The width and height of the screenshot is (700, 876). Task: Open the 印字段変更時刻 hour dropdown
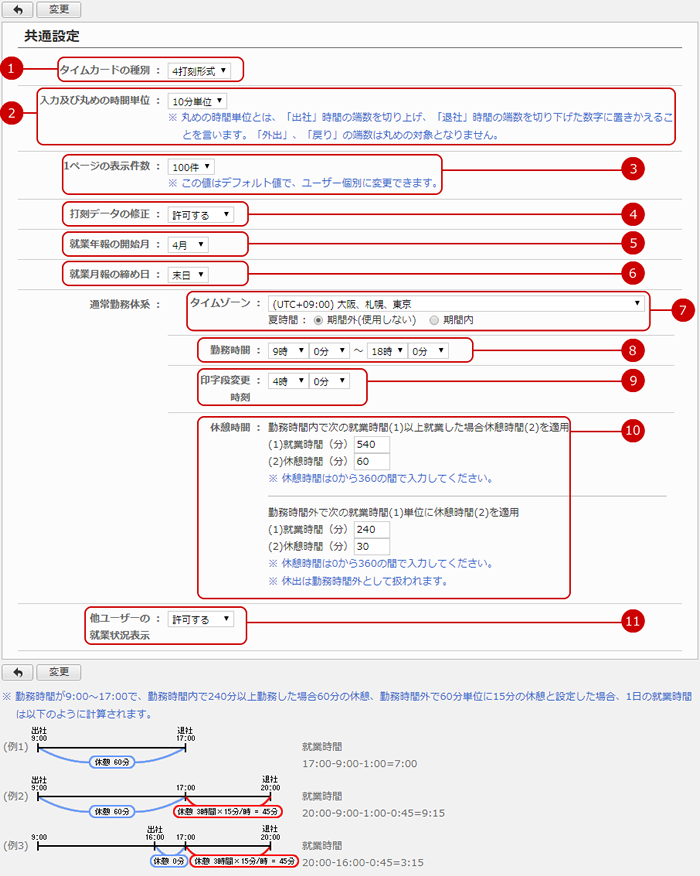(x=286, y=381)
